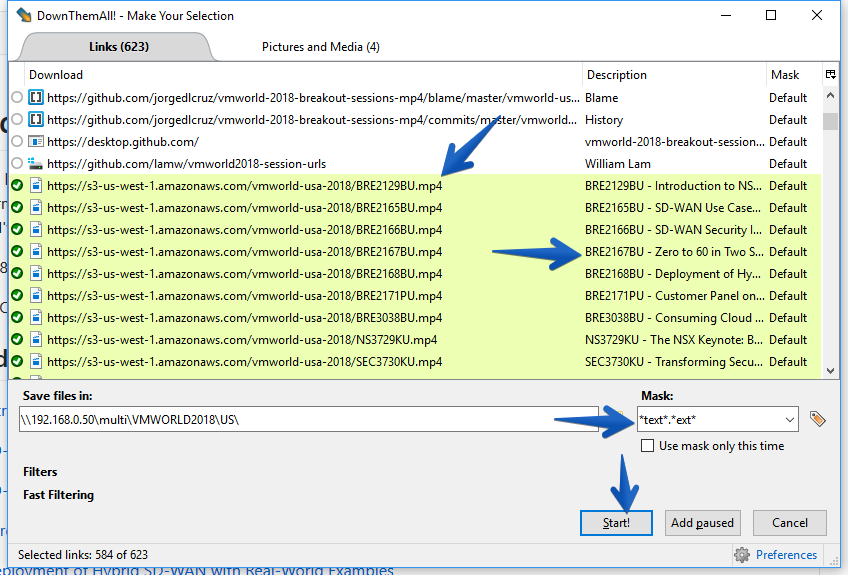848x575 pixels.
Task: Click the Save files in path field
Action: pyautogui.click(x=308, y=419)
